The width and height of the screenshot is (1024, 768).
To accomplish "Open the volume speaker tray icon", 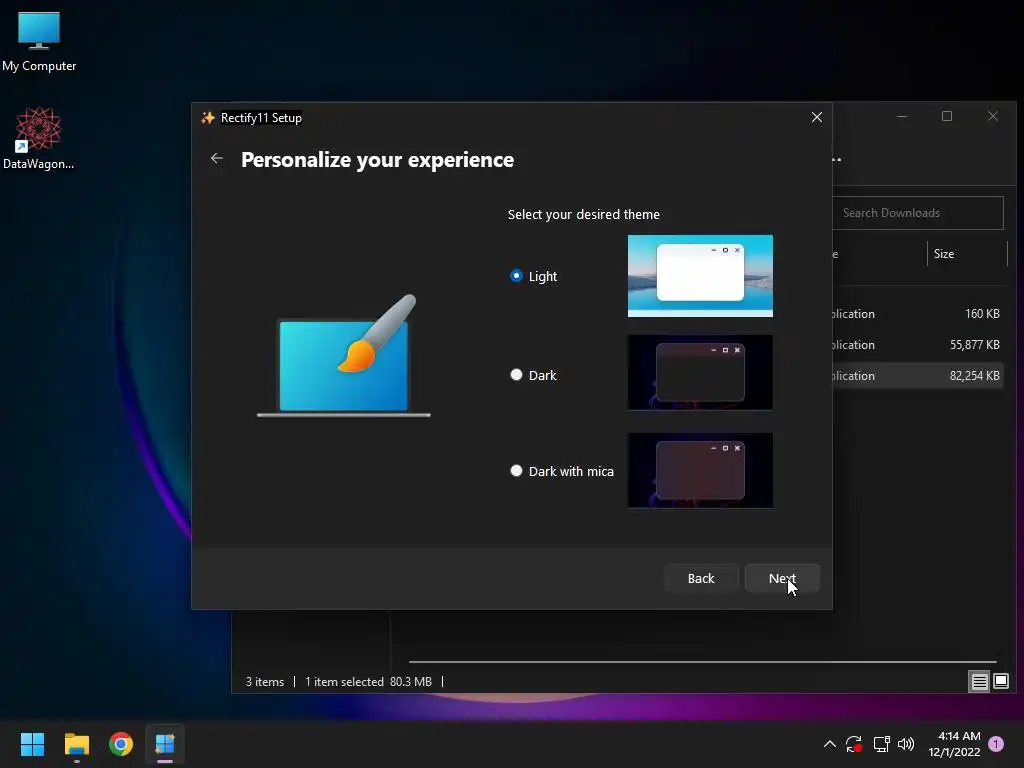I will [x=906, y=744].
